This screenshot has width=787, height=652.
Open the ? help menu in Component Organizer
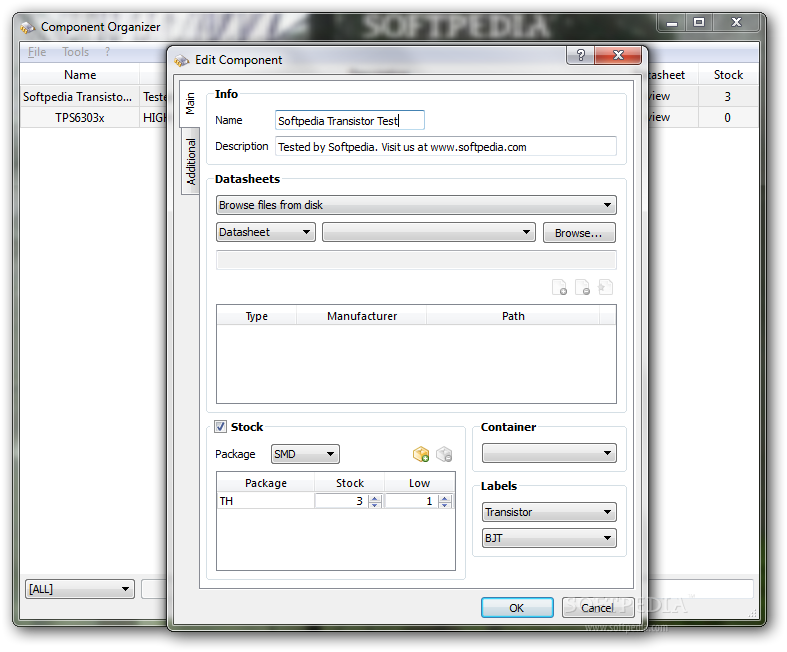[107, 52]
